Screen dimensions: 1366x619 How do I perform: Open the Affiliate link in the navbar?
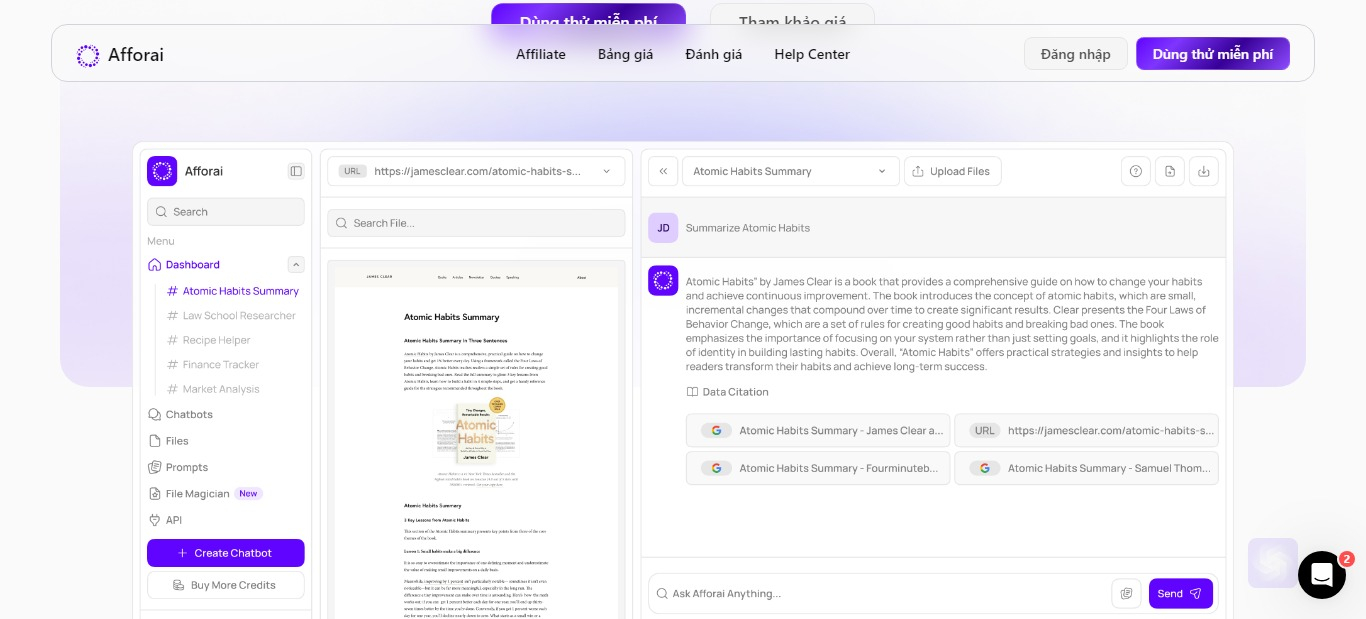tap(541, 54)
